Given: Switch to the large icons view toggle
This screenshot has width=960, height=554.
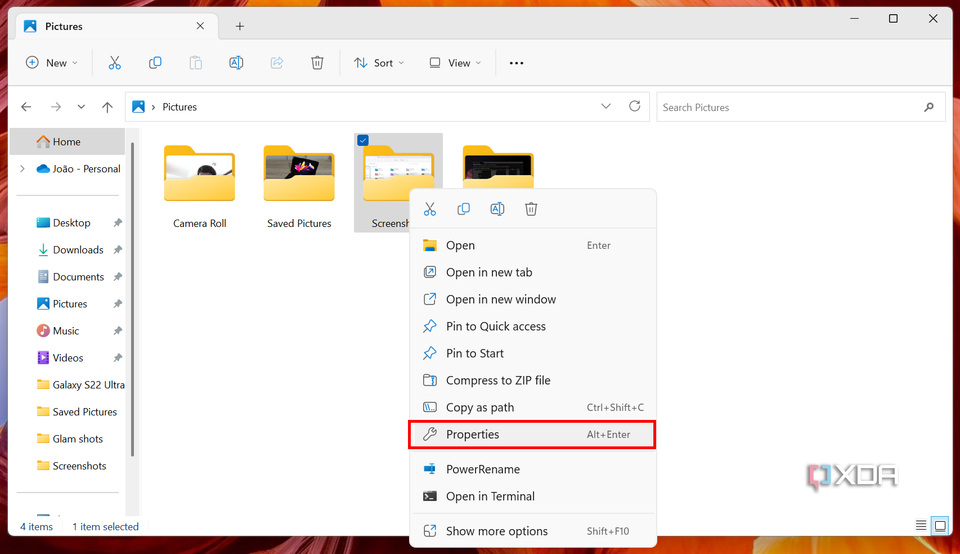Looking at the screenshot, I should coord(939,526).
